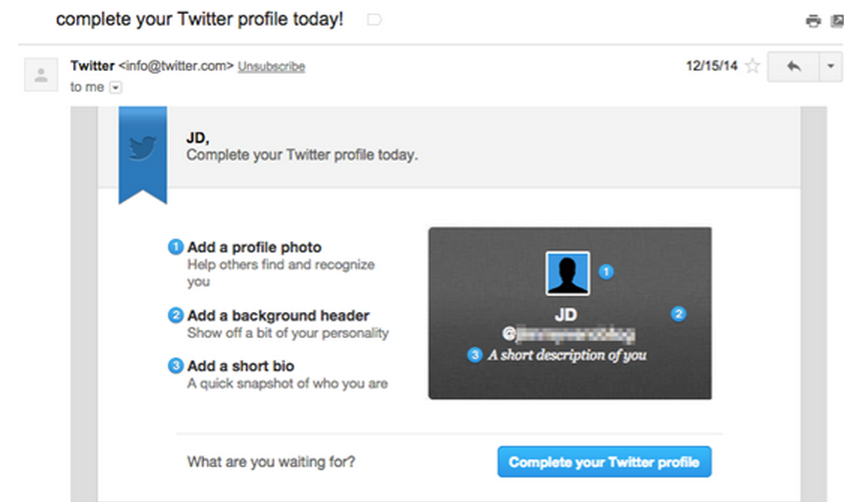Click the 'Add a background header' heading
Screen dimensions: 844x502
coord(278,316)
